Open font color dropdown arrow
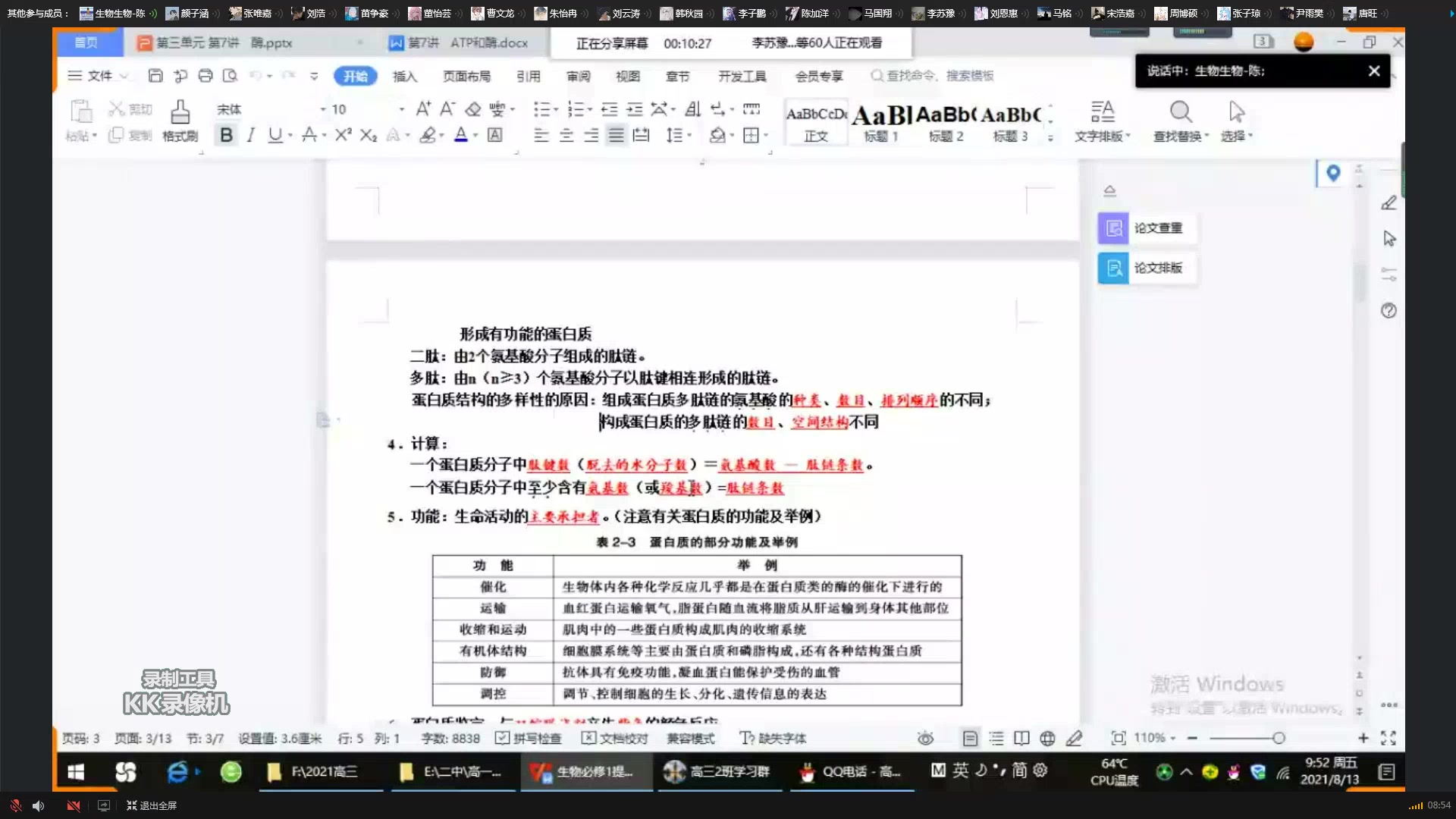This screenshot has width=1456, height=819. [x=475, y=136]
